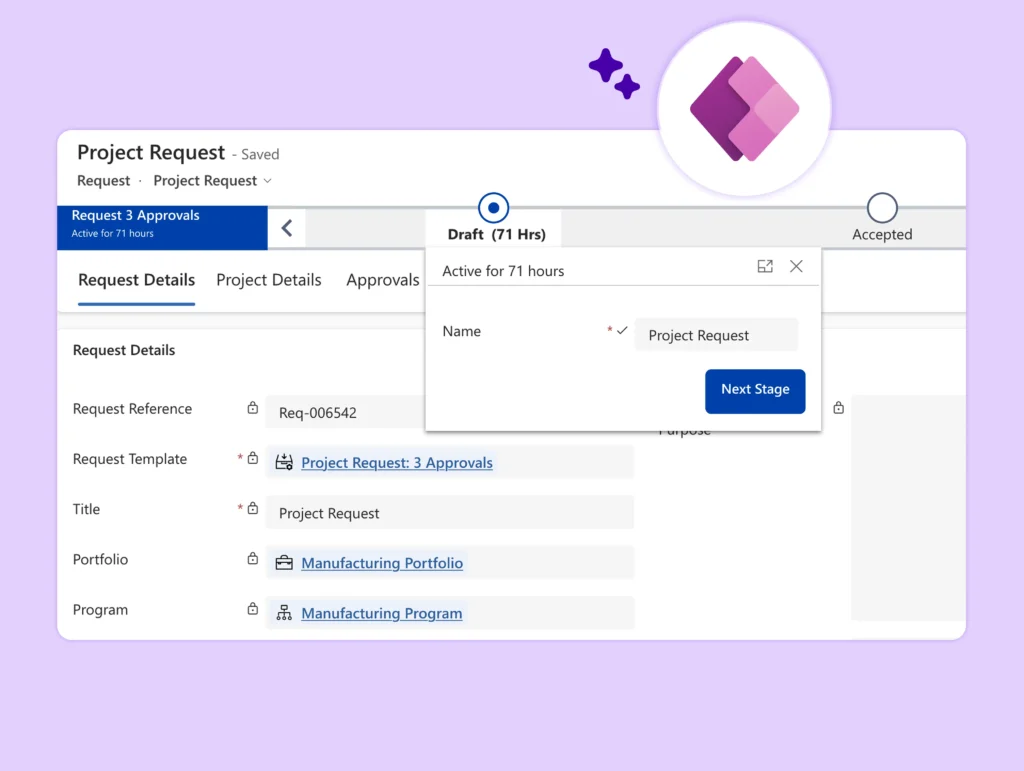The width and height of the screenshot is (1024, 771).
Task: Click the briefcase portfolio icon
Action: pyautogui.click(x=284, y=563)
